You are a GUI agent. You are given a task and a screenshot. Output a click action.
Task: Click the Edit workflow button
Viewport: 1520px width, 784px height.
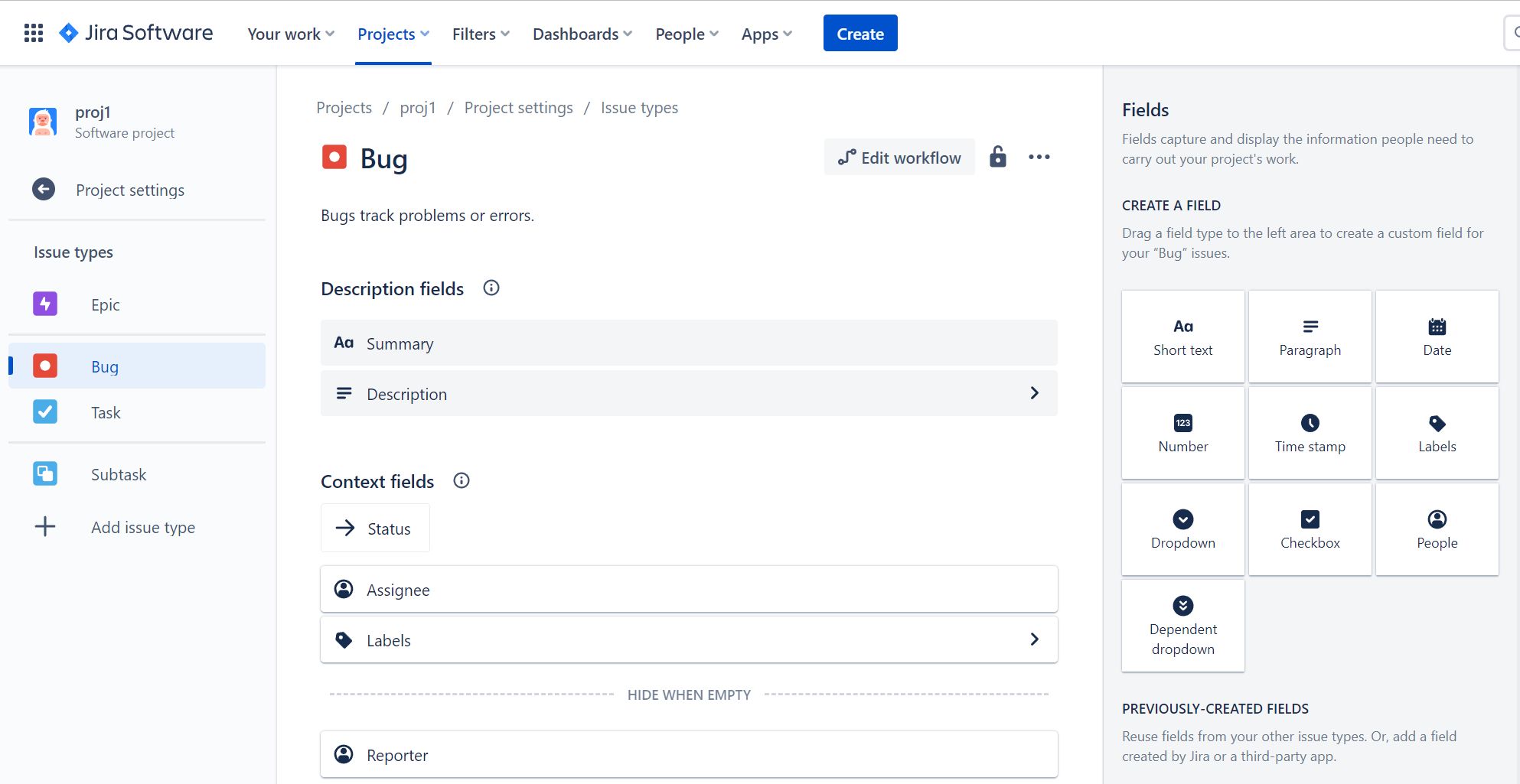click(899, 157)
